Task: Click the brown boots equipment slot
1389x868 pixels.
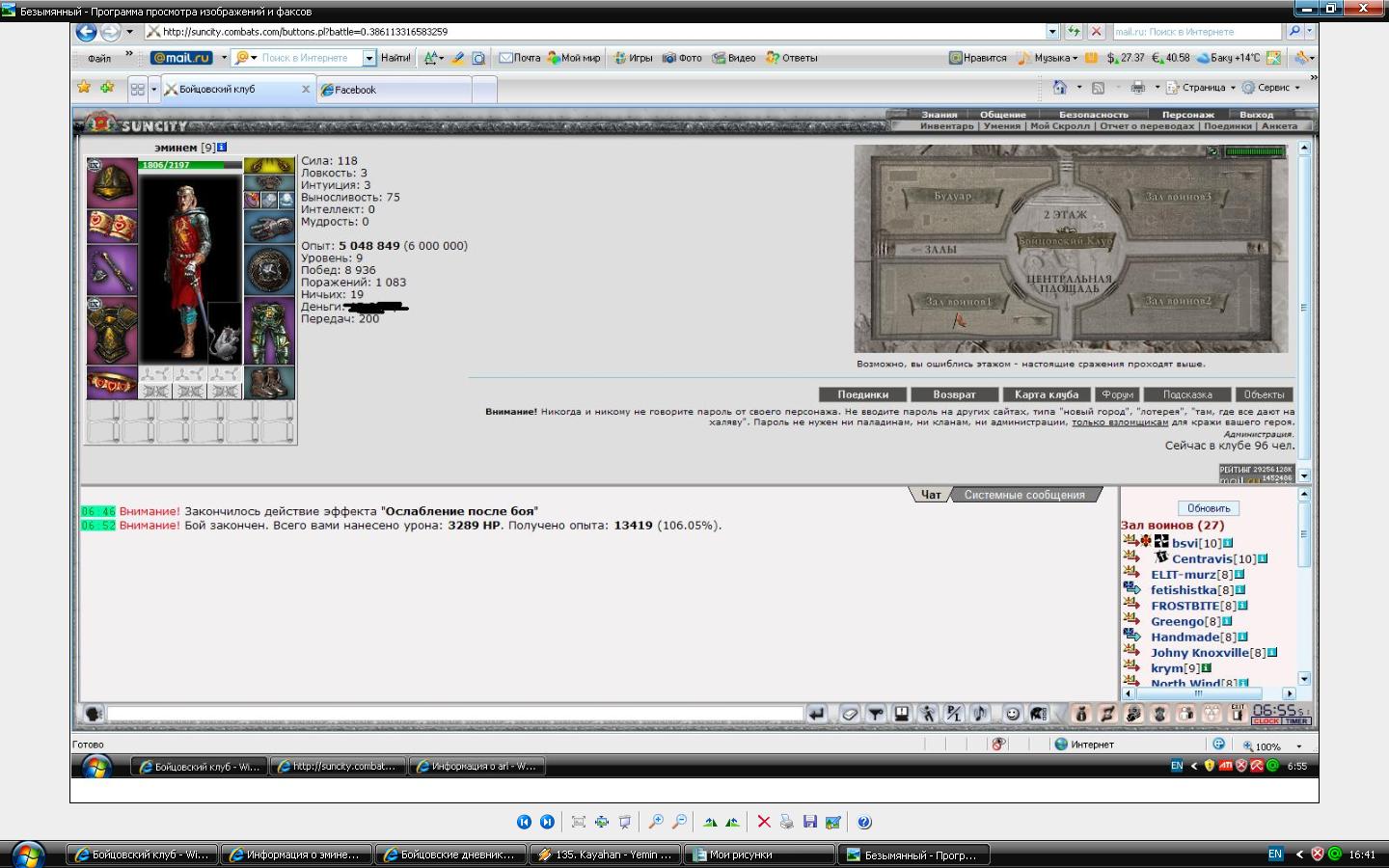Action: coord(269,383)
